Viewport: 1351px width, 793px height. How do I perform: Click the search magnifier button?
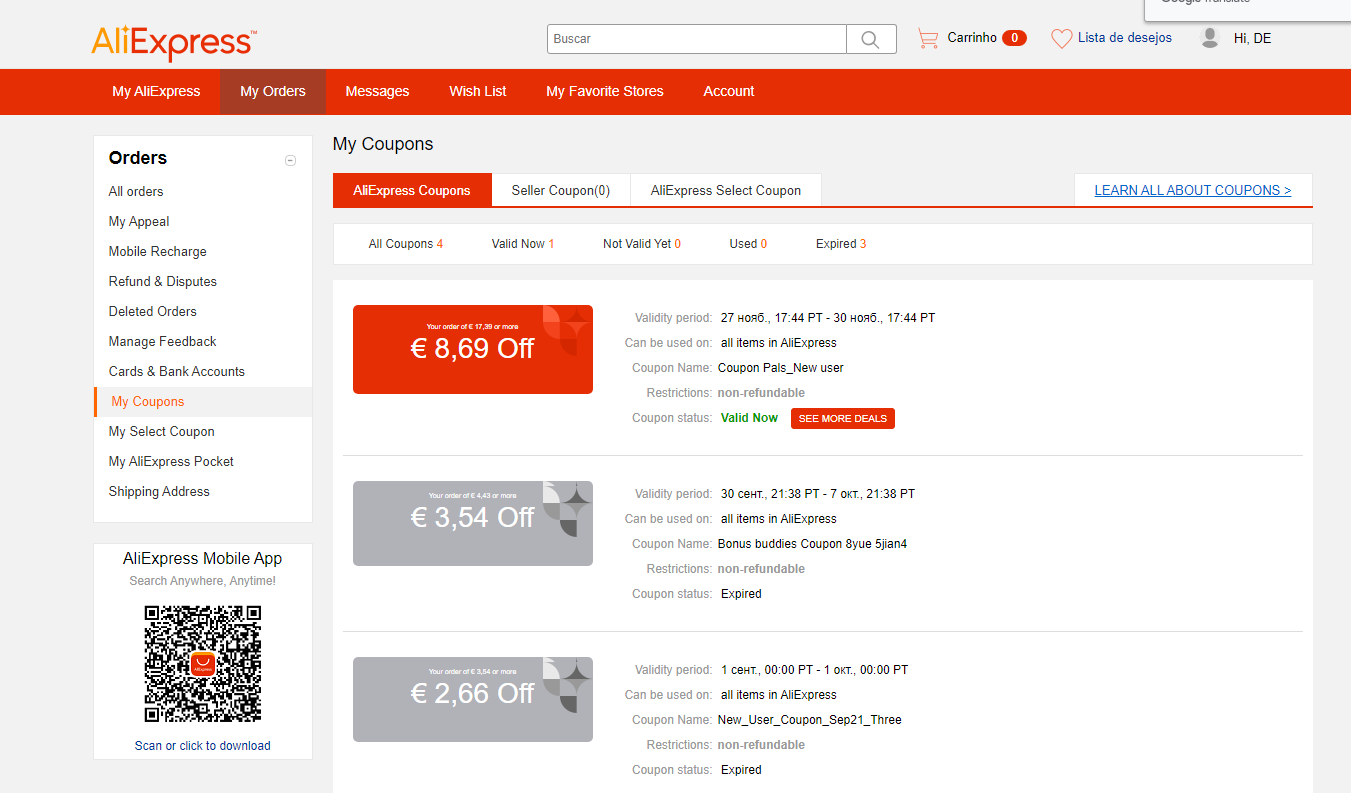[871, 39]
